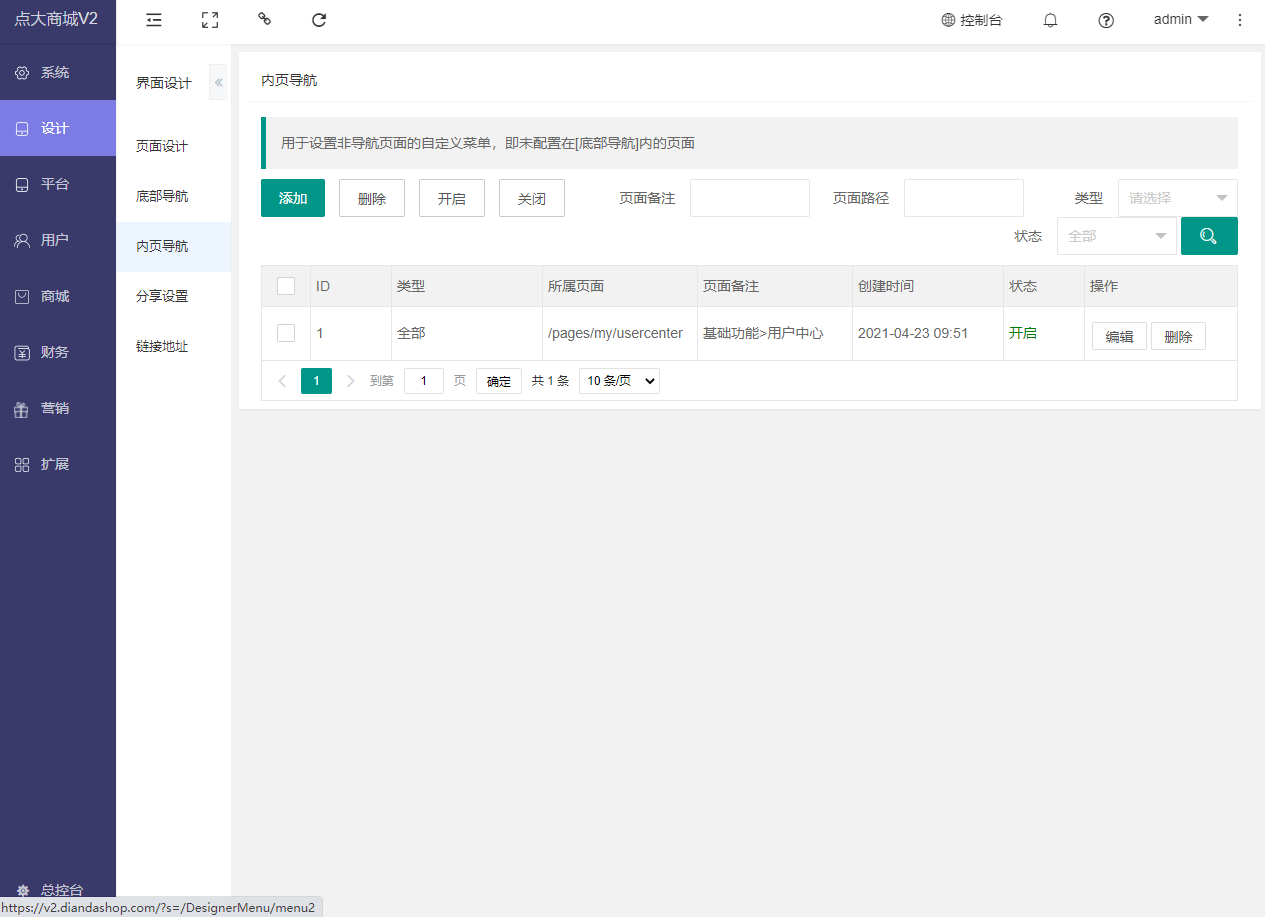Viewport: 1265px width, 917px height.
Task: Click the refresh page icon
Action: 319,20
